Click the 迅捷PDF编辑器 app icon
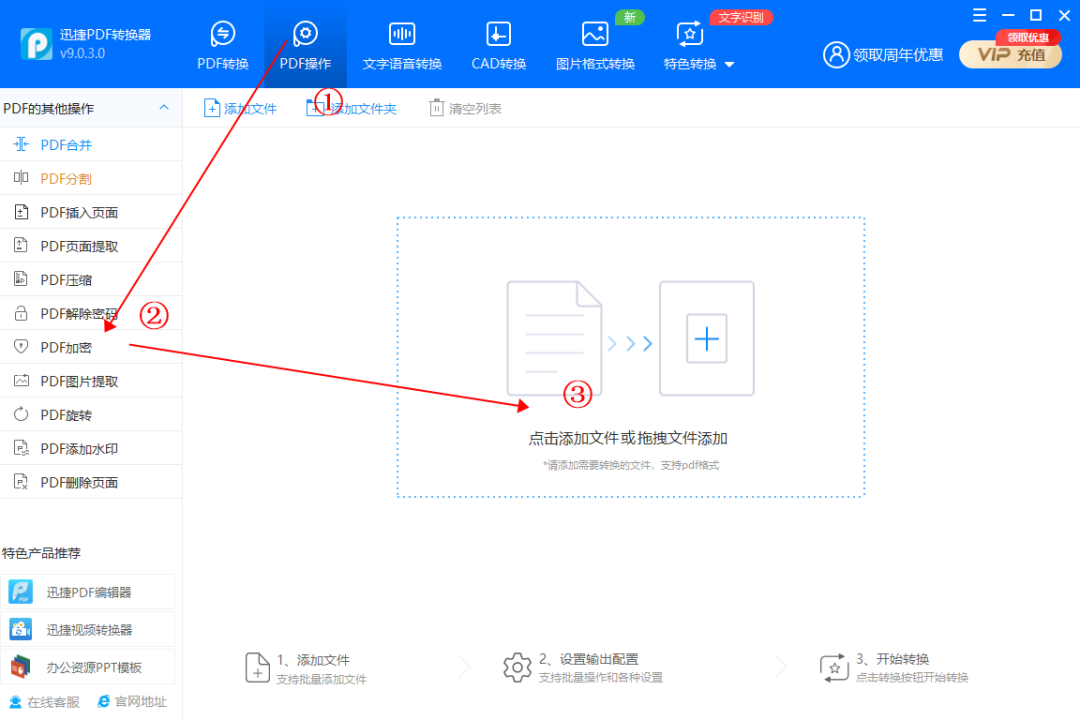The image size is (1080, 720). pyautogui.click(x=21, y=592)
